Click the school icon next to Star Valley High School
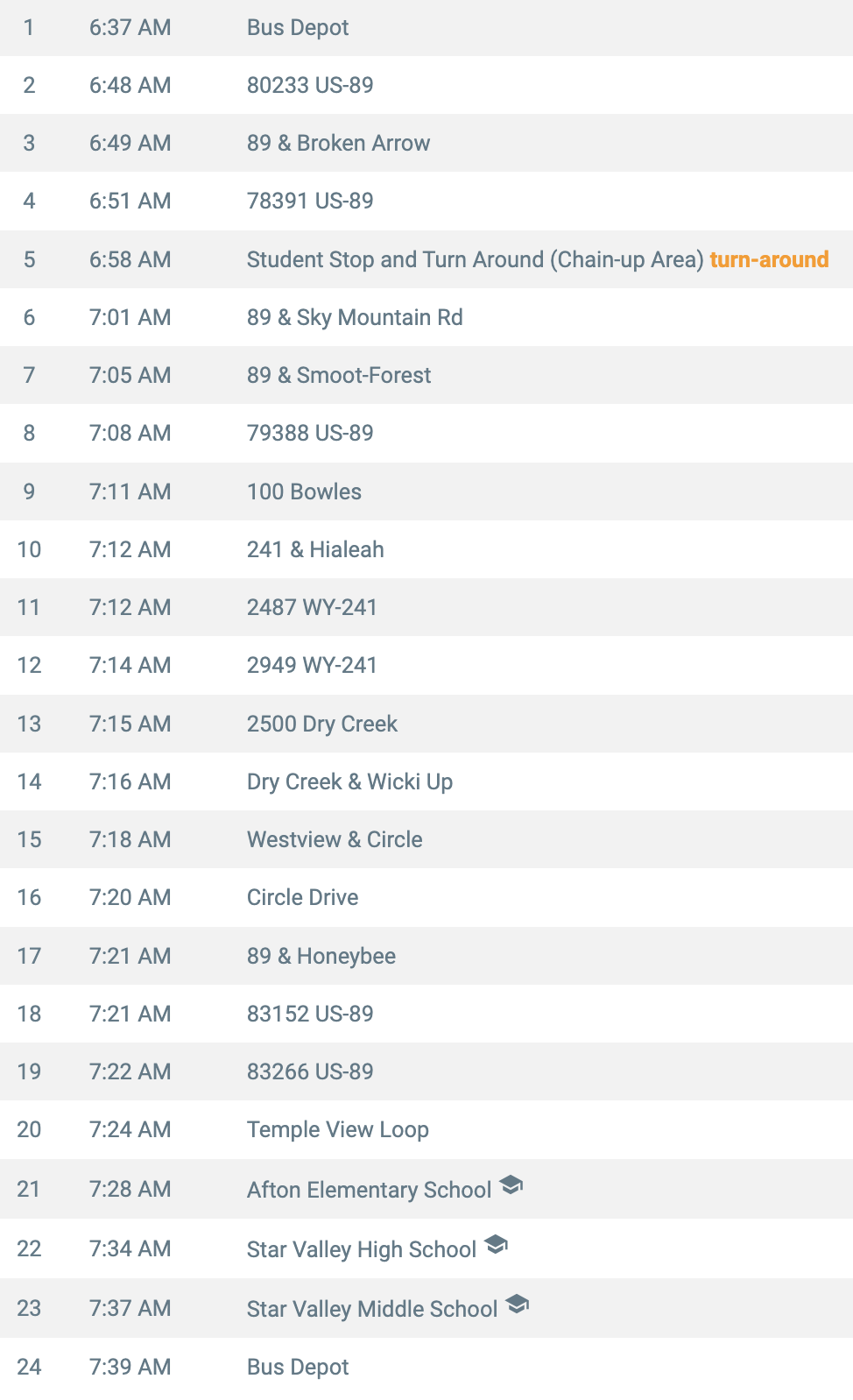Viewport: 853px width, 1400px height. (x=496, y=1244)
